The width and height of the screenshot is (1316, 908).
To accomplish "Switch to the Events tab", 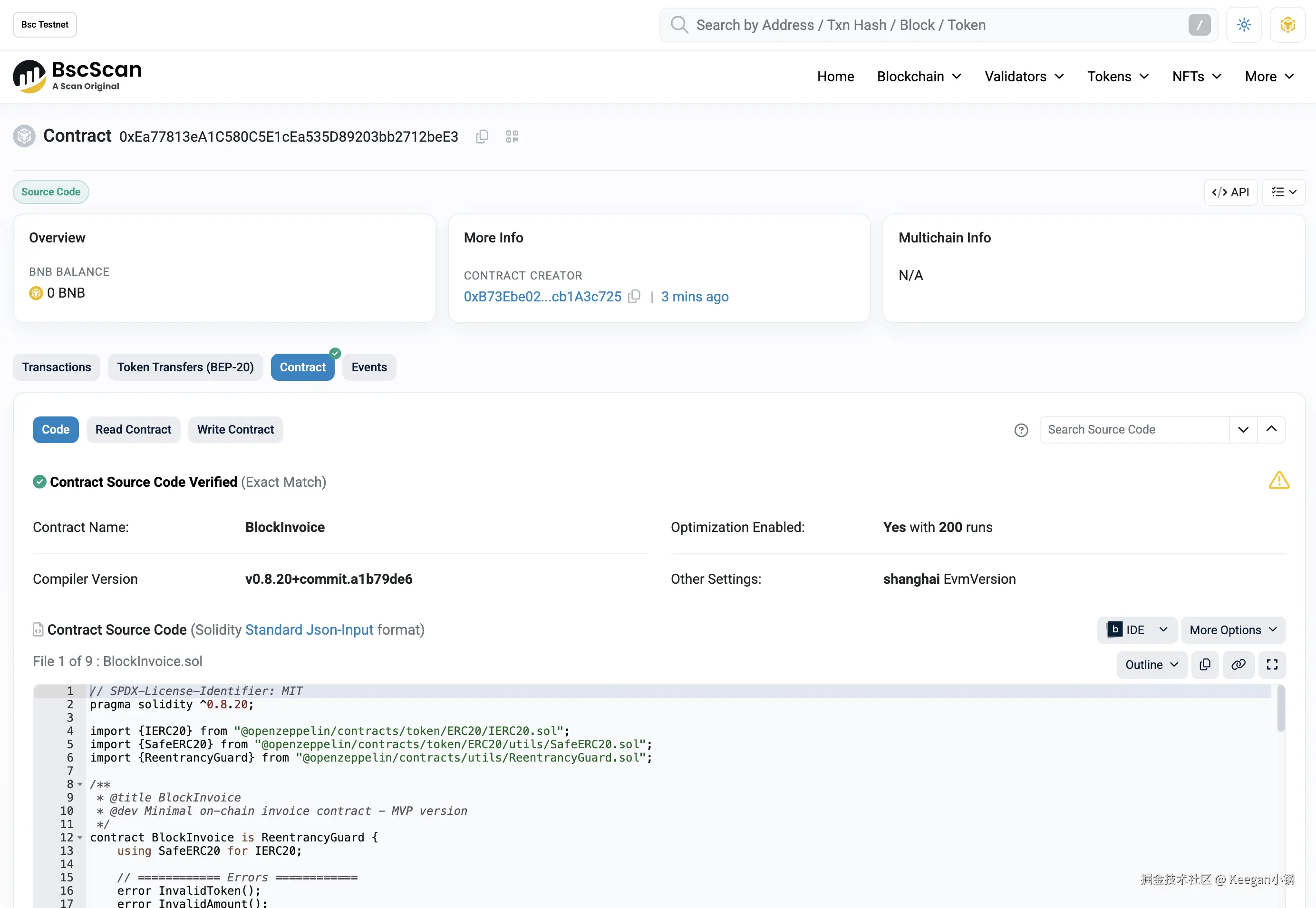I will click(368, 367).
